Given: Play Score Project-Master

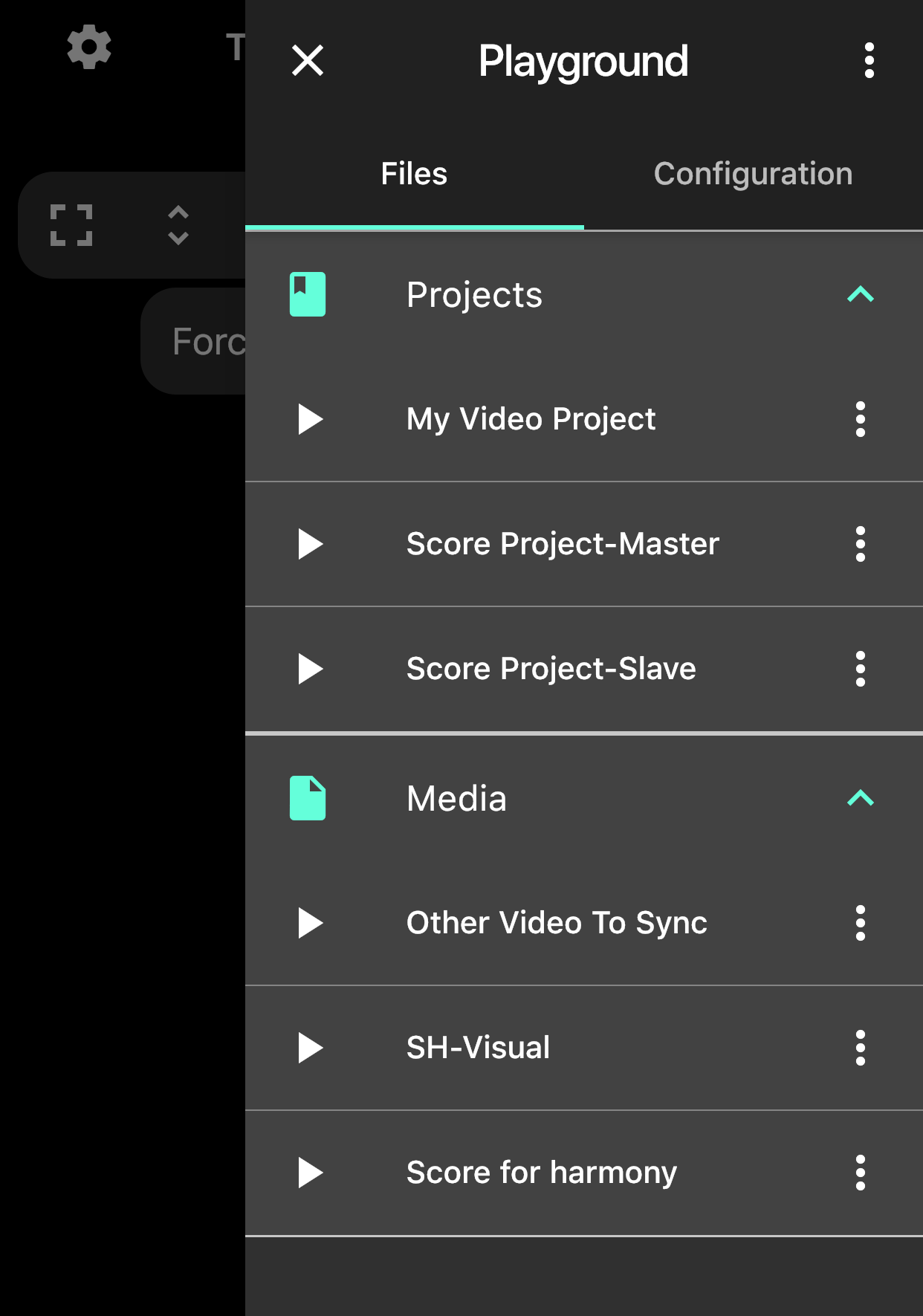Looking at the screenshot, I should point(310,544).
